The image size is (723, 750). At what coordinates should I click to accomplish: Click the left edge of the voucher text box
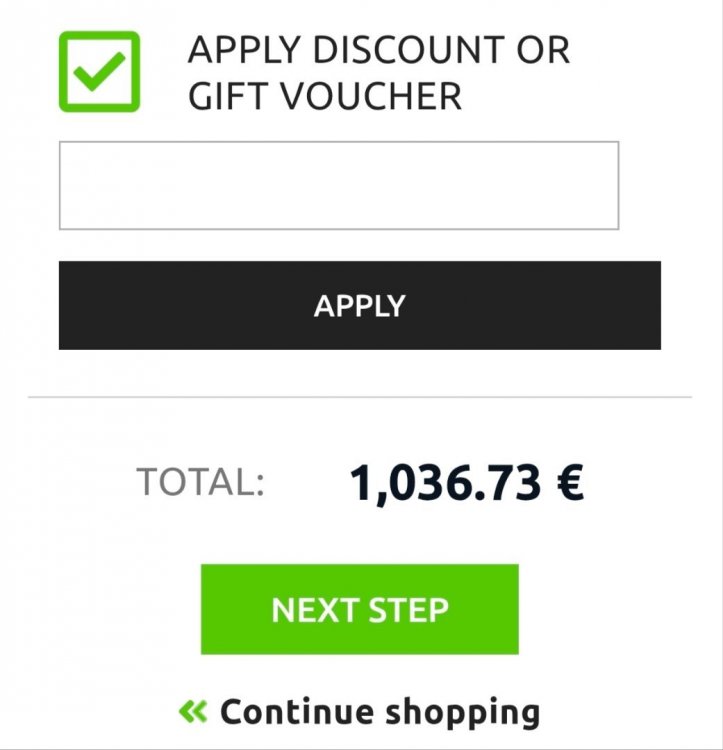[x=62, y=185]
